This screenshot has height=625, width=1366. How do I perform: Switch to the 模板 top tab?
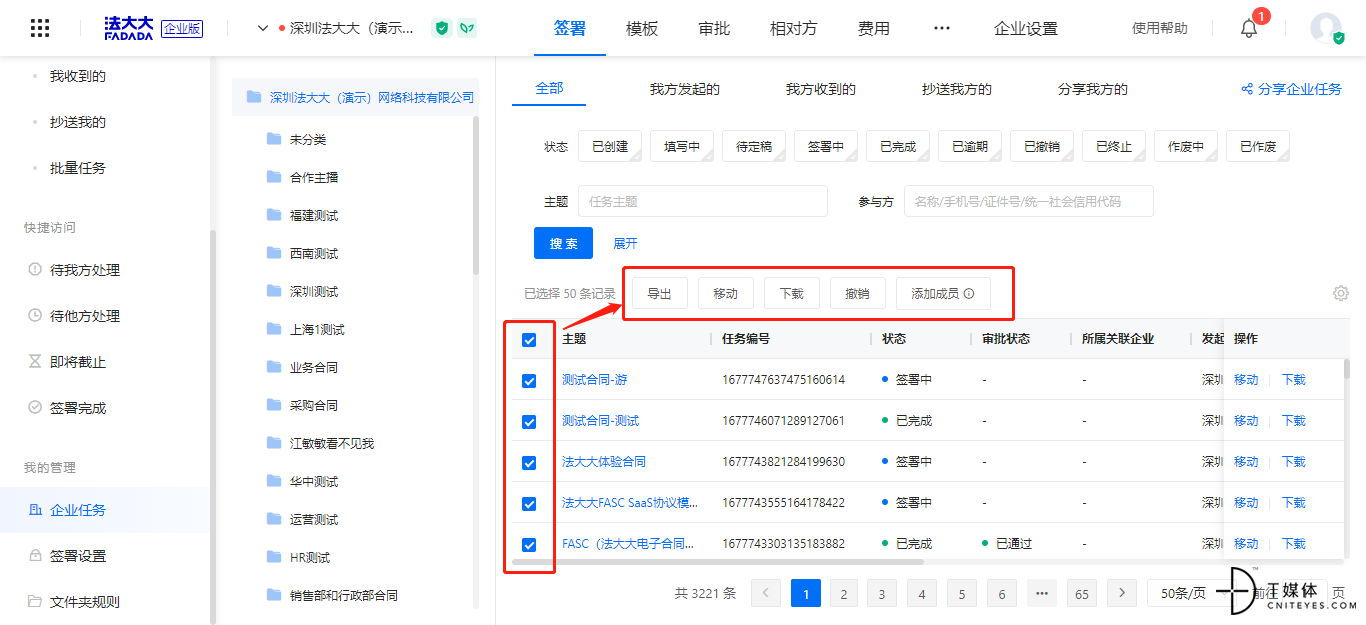pos(642,28)
